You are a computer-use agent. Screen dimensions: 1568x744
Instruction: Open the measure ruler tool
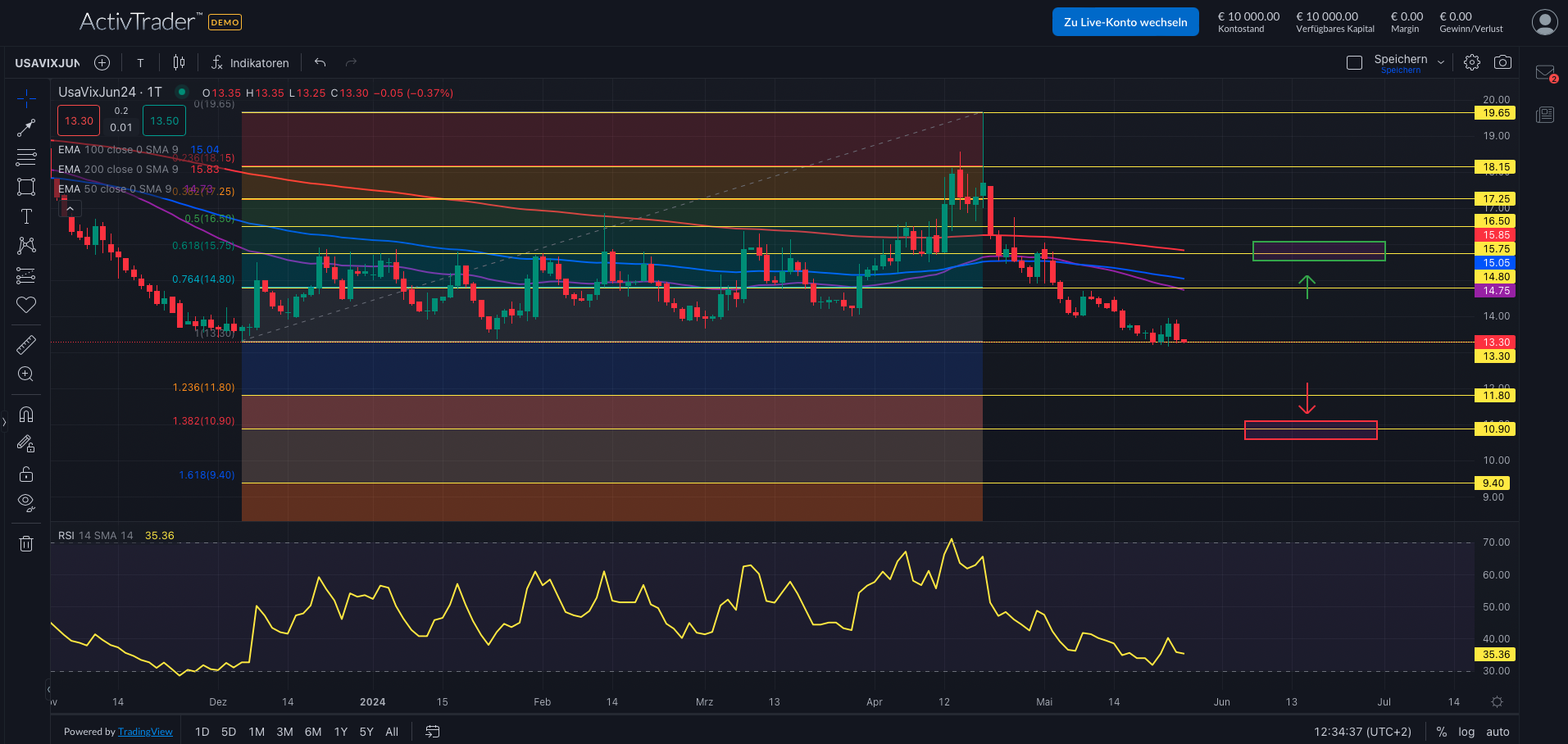(26, 345)
